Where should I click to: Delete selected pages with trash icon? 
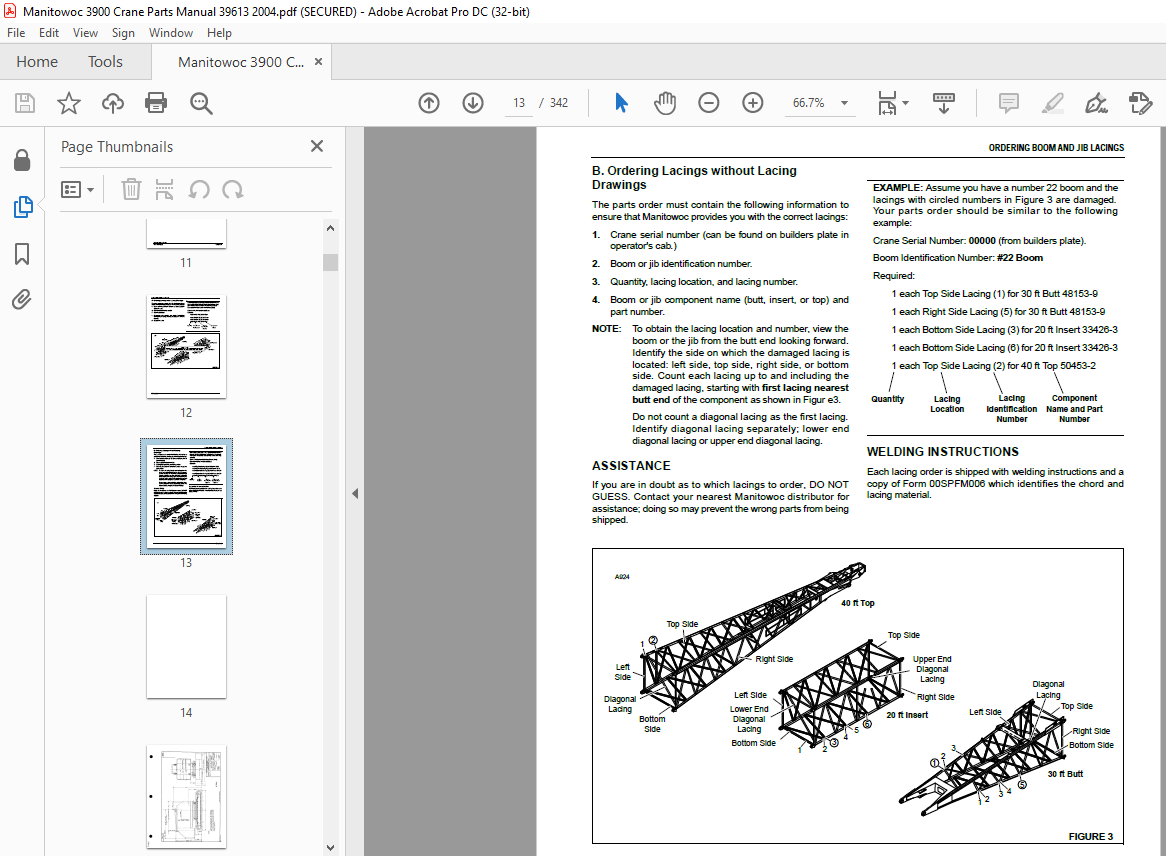coord(131,190)
